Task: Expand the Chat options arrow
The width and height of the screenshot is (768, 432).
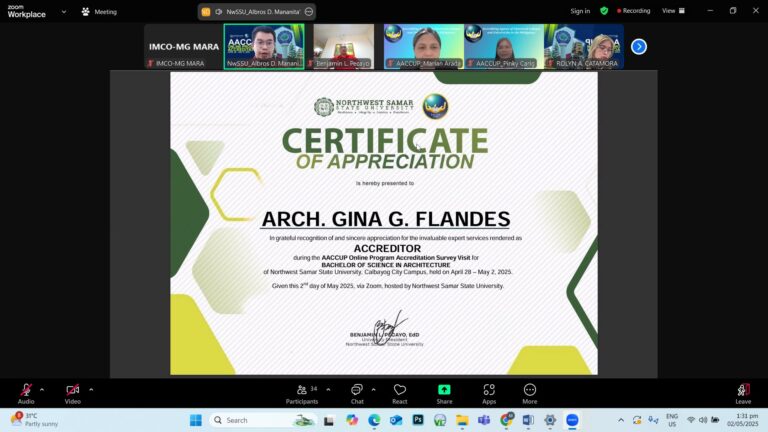Action: coord(373,390)
